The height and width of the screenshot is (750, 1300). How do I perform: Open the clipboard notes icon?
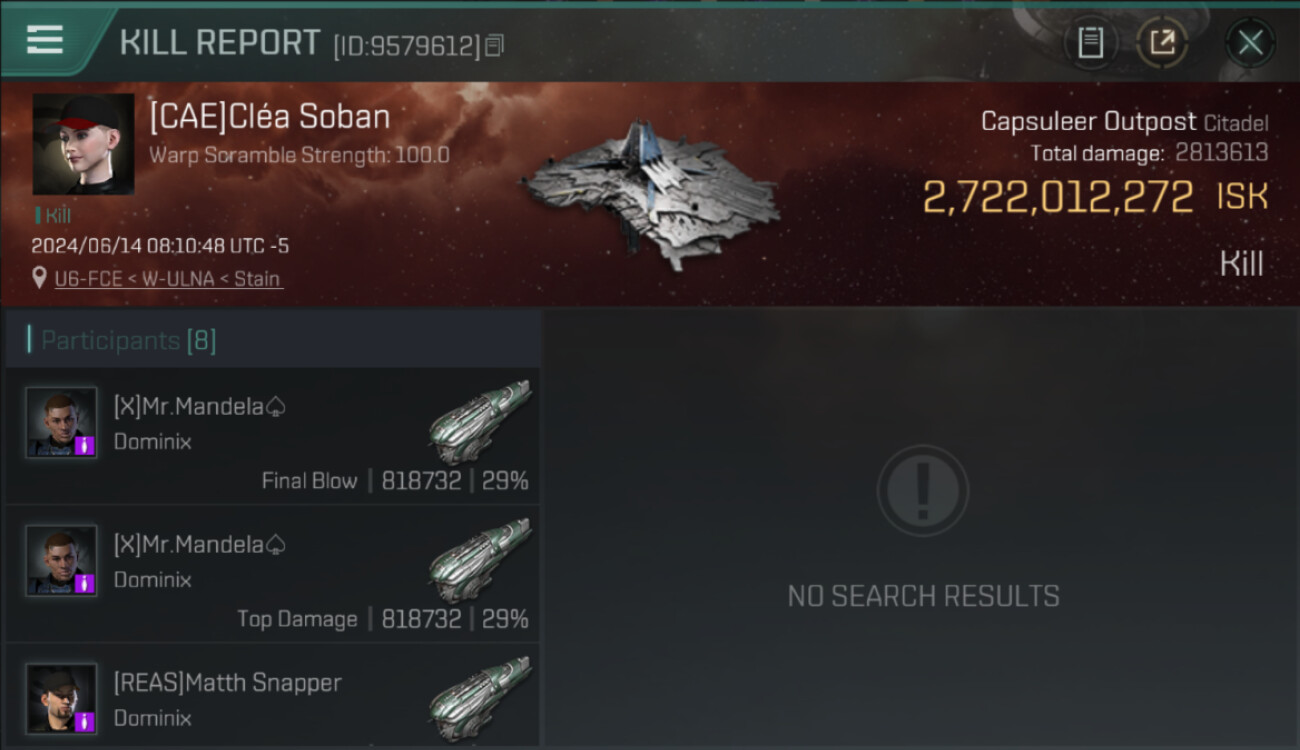[1090, 43]
